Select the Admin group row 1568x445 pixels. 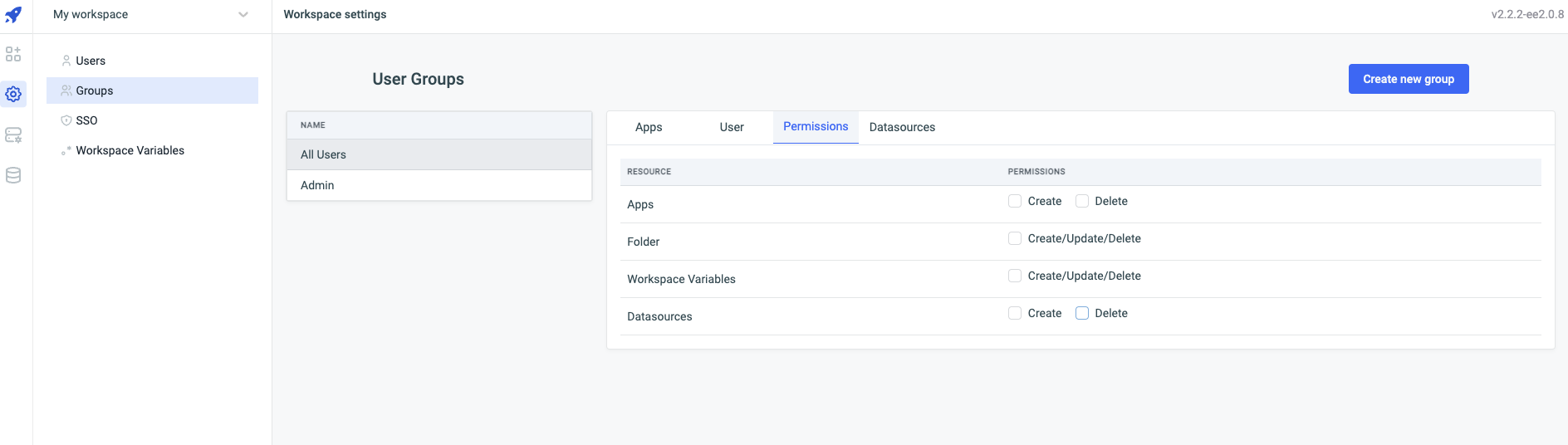[x=439, y=185]
